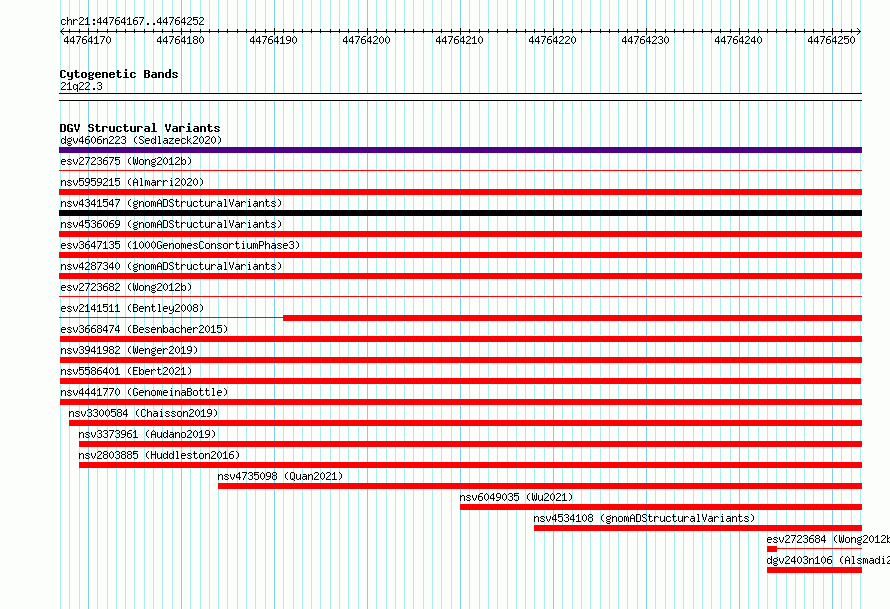
Task: Click the DGV Structural Variants track title
Action: pyautogui.click(x=140, y=128)
